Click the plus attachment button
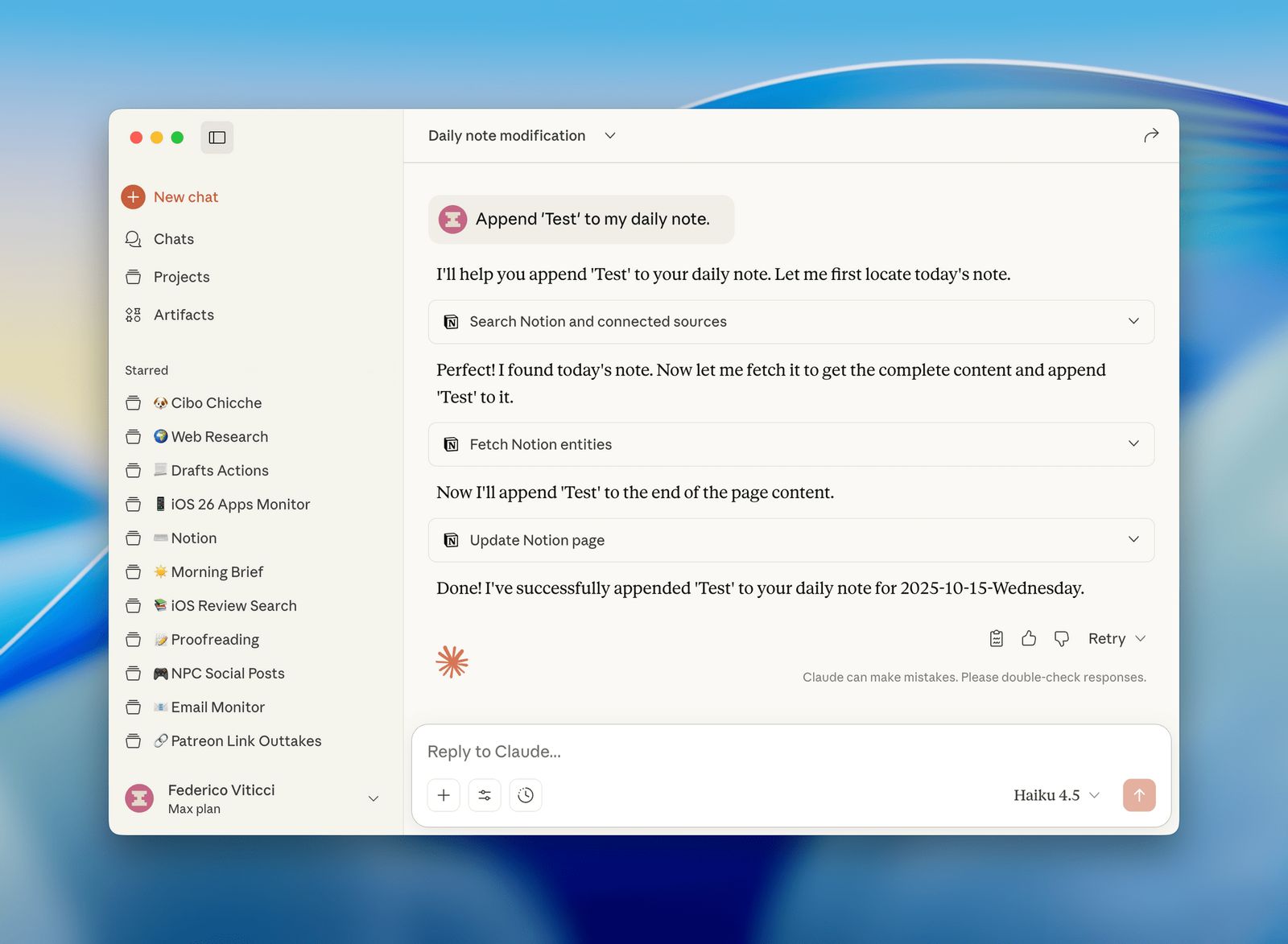This screenshot has height=944, width=1288. pyautogui.click(x=444, y=795)
